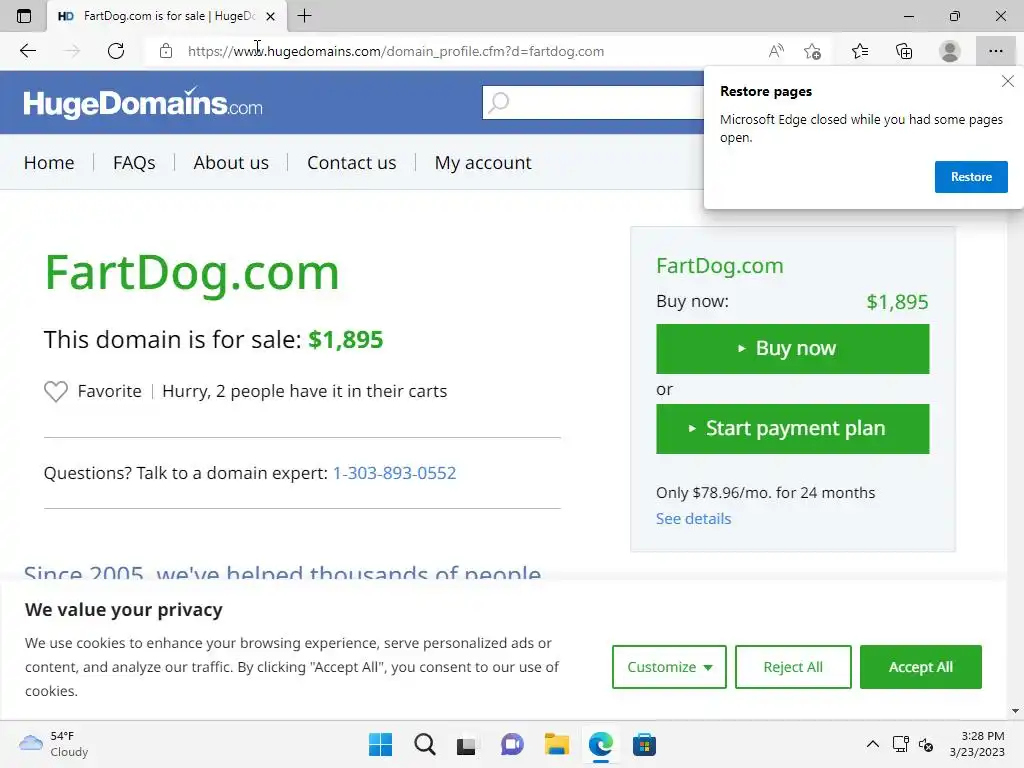
Task: Open a new tab
Action: (x=304, y=16)
